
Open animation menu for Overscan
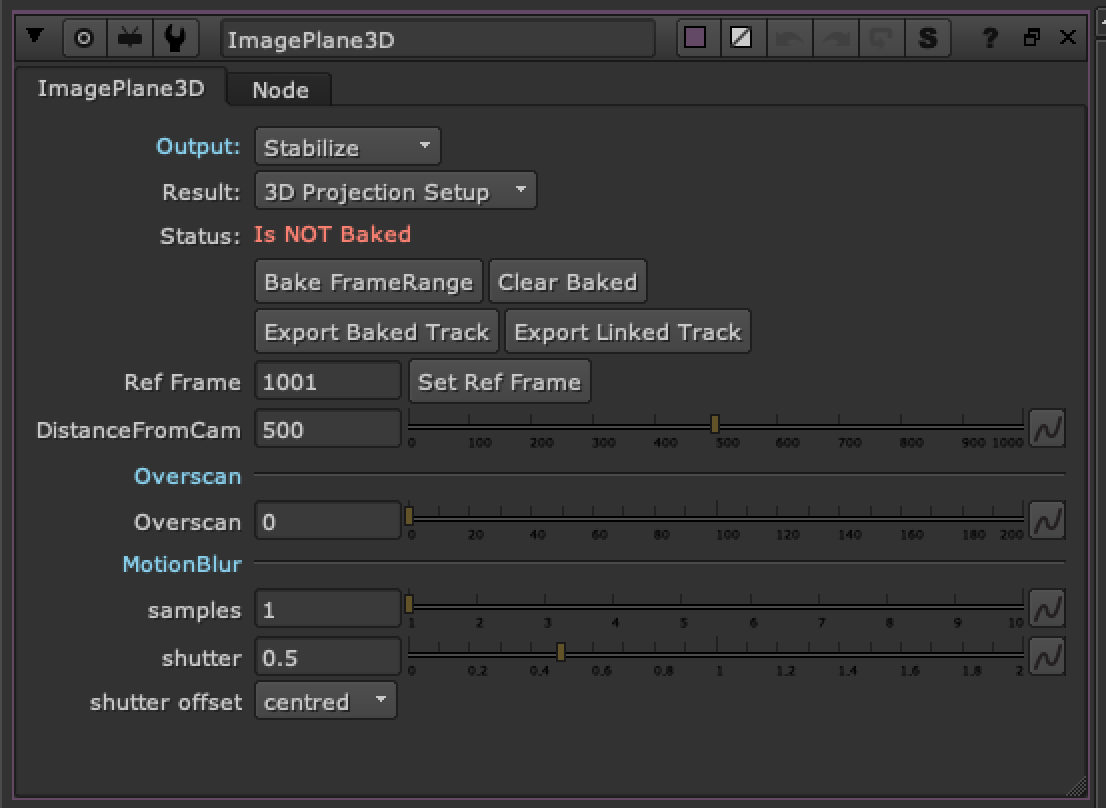click(x=1047, y=521)
